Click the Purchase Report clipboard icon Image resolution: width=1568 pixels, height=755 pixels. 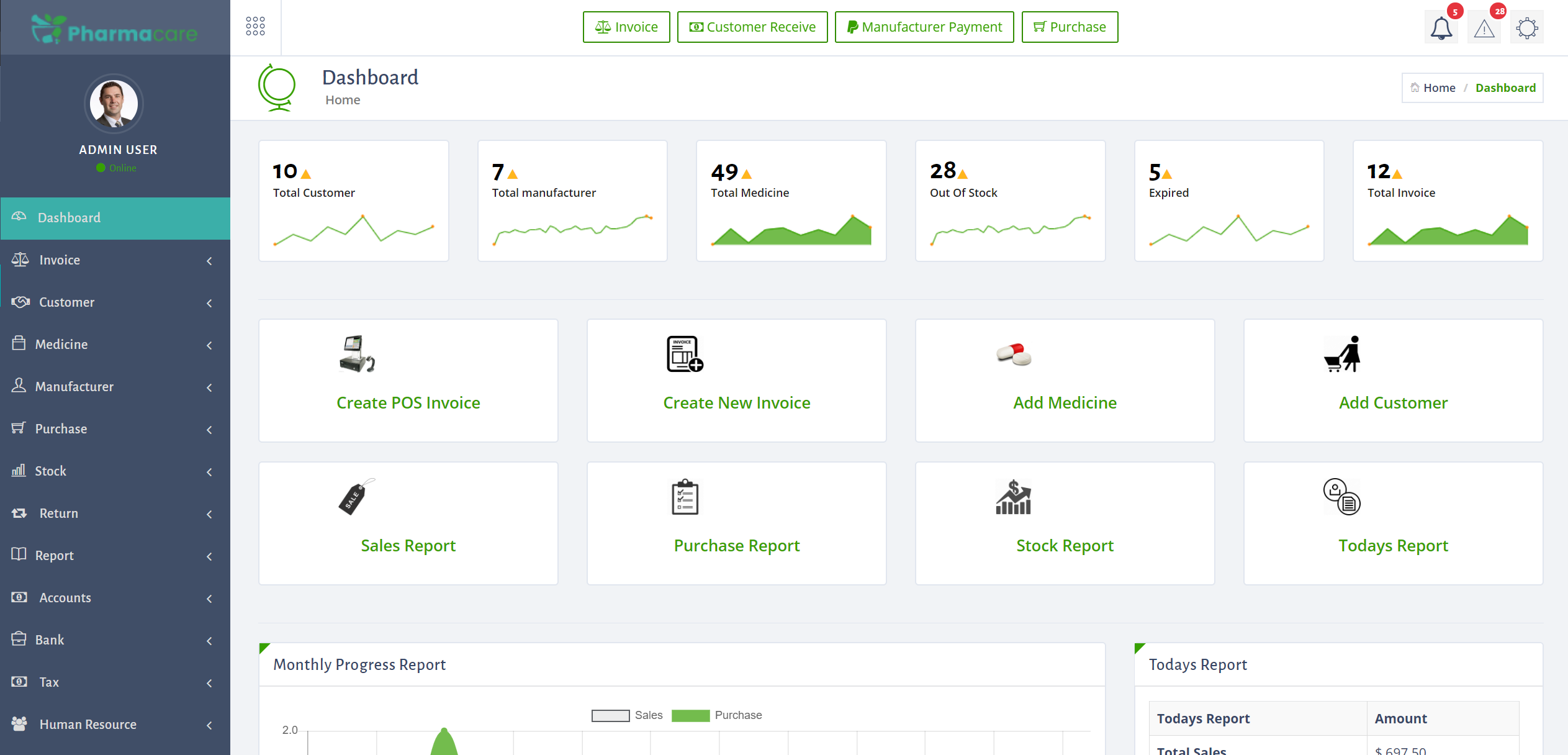pyautogui.click(x=685, y=497)
